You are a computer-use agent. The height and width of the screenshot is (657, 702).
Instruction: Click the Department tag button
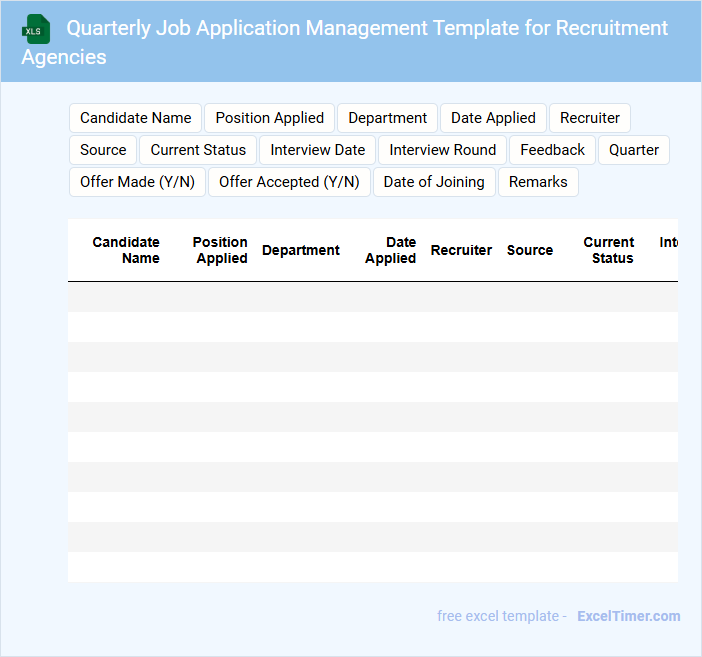(x=387, y=118)
